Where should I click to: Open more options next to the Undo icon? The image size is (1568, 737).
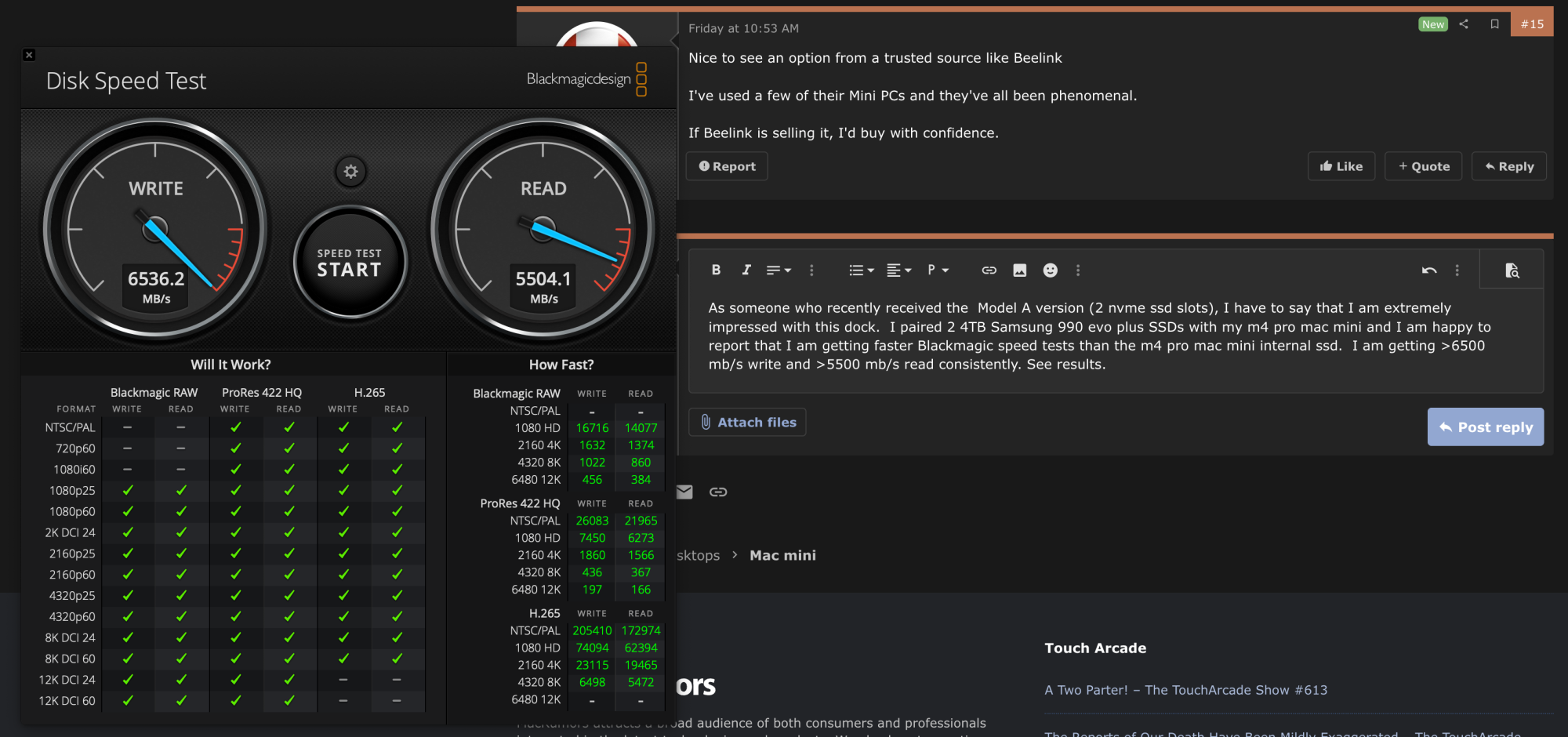coord(1457,270)
